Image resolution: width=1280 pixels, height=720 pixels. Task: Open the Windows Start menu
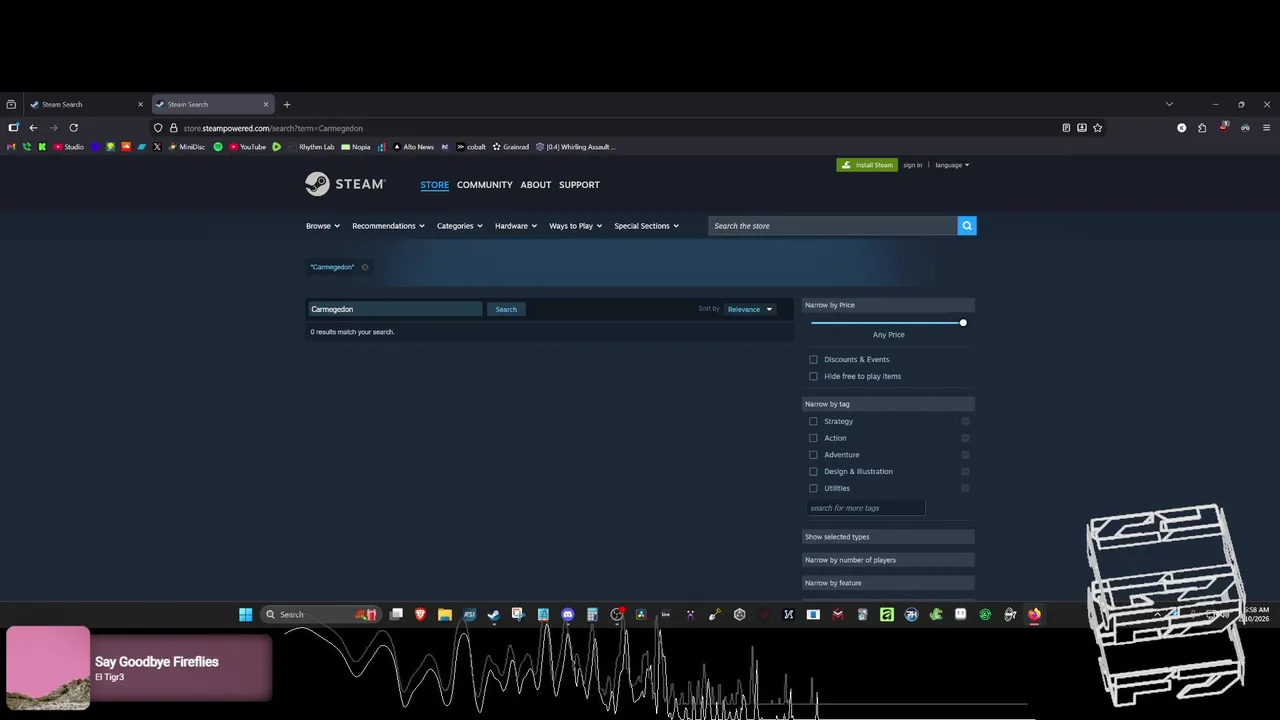pos(245,614)
